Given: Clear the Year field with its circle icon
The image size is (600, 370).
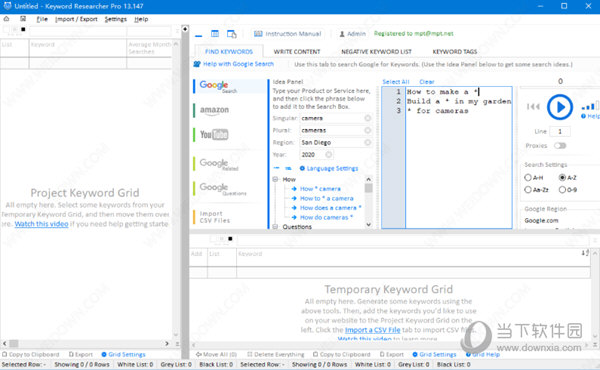Looking at the screenshot, I should [x=328, y=155].
